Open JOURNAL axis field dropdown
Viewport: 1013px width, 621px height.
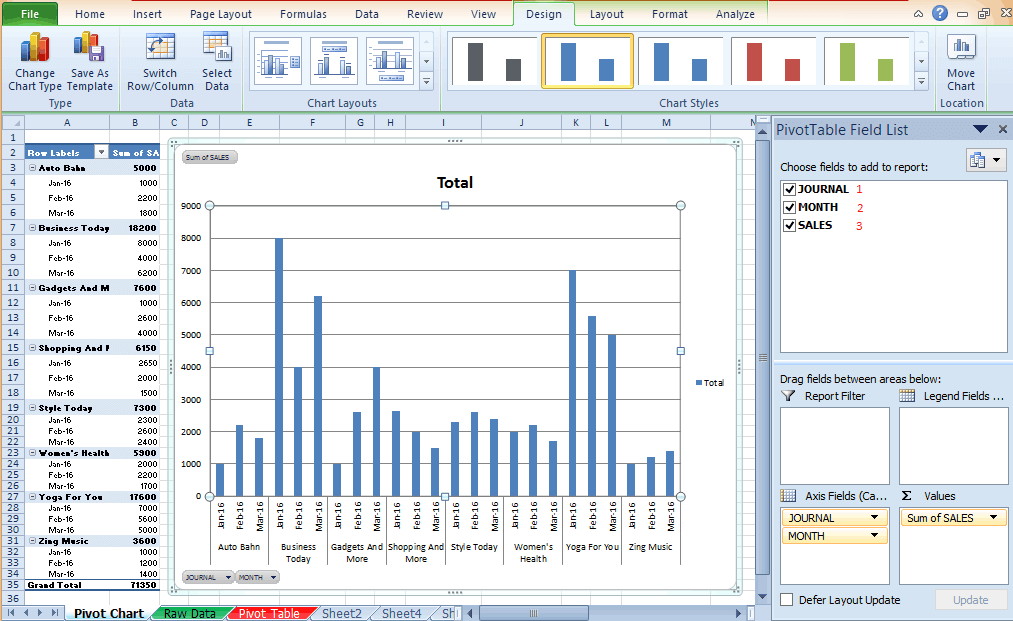click(875, 518)
